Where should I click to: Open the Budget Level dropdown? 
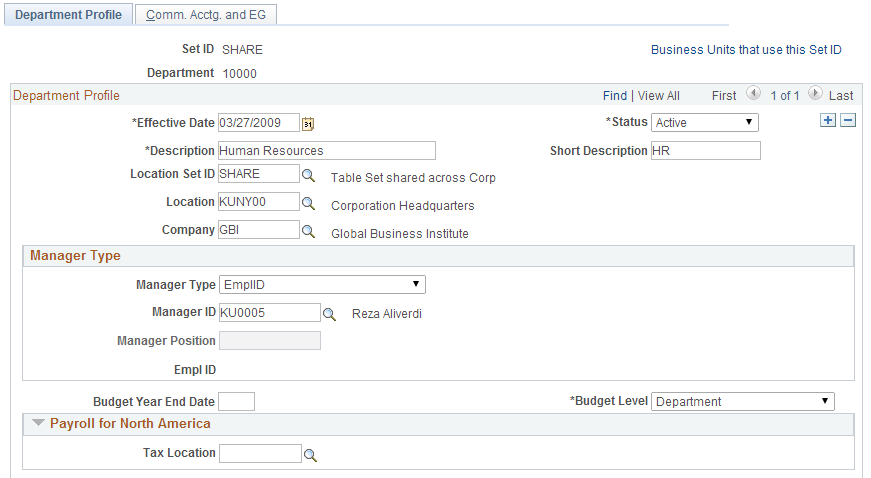(743, 401)
